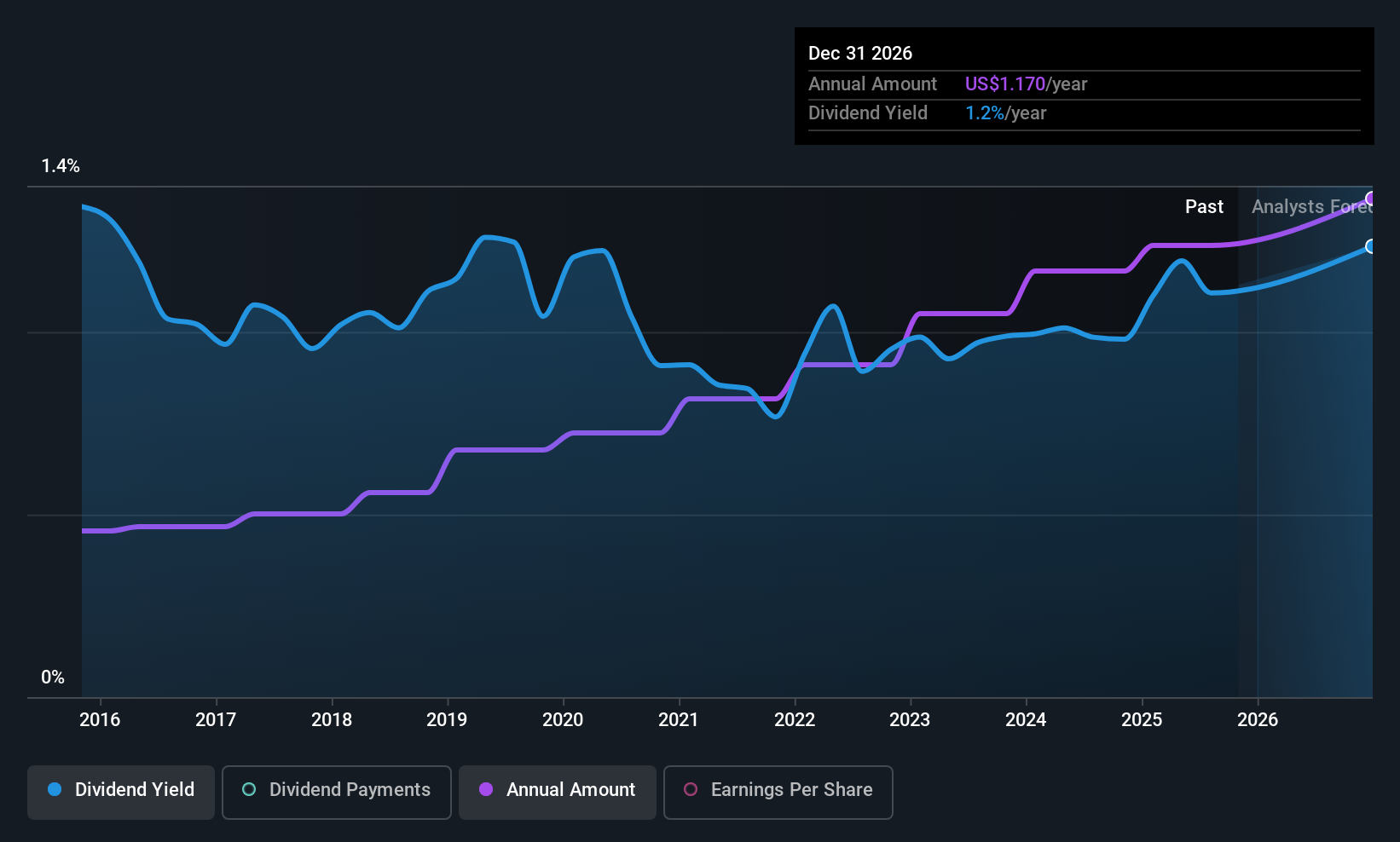Select the teal Dividend Payments circle icon
The height and width of the screenshot is (842, 1400).
[248, 790]
